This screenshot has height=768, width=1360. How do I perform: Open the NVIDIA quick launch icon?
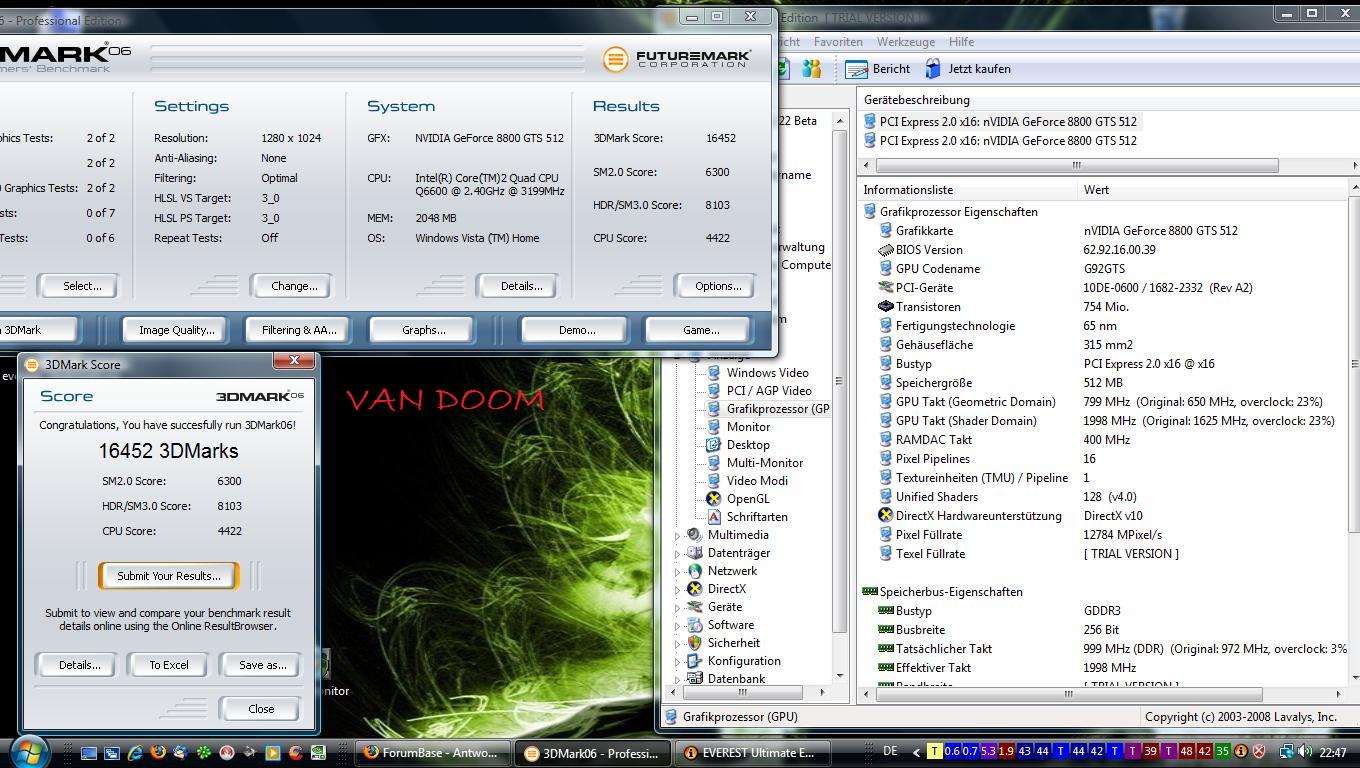tap(318, 753)
